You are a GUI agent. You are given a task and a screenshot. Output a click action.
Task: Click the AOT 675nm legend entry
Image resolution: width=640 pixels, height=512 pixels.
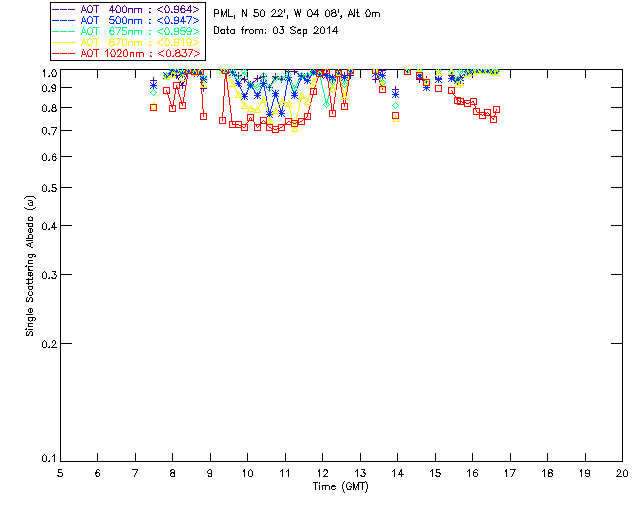[126, 31]
